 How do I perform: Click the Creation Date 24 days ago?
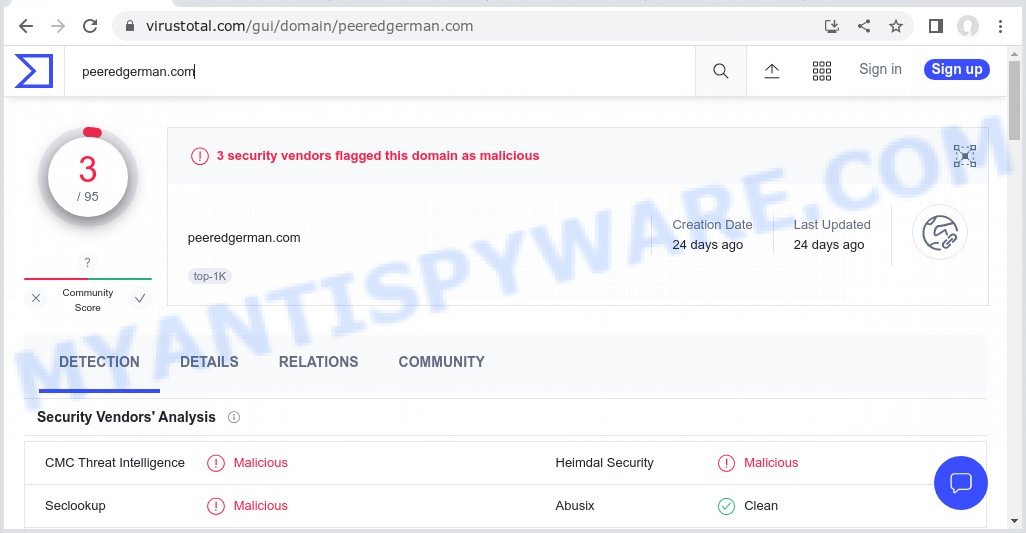[712, 235]
